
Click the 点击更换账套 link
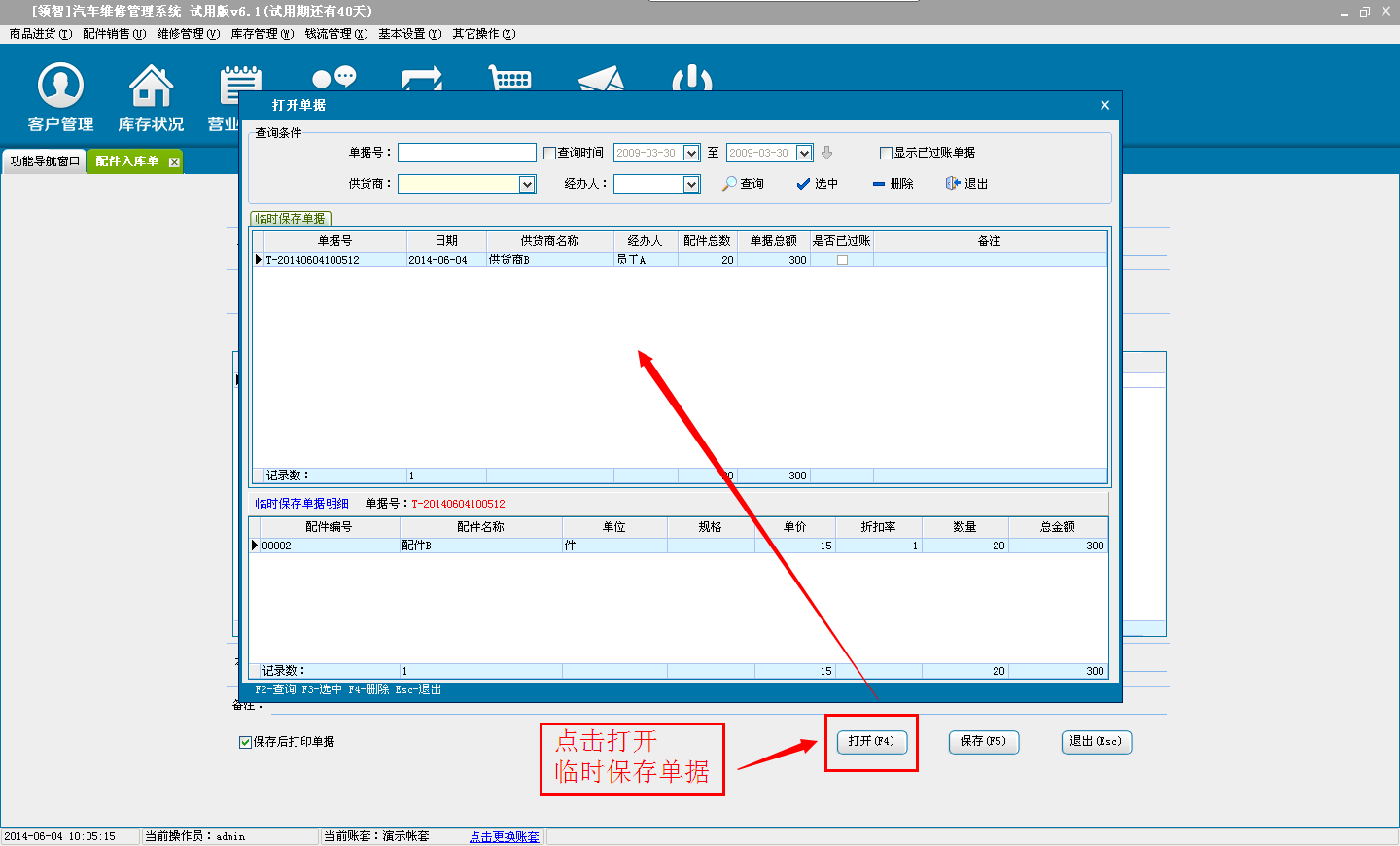(504, 836)
